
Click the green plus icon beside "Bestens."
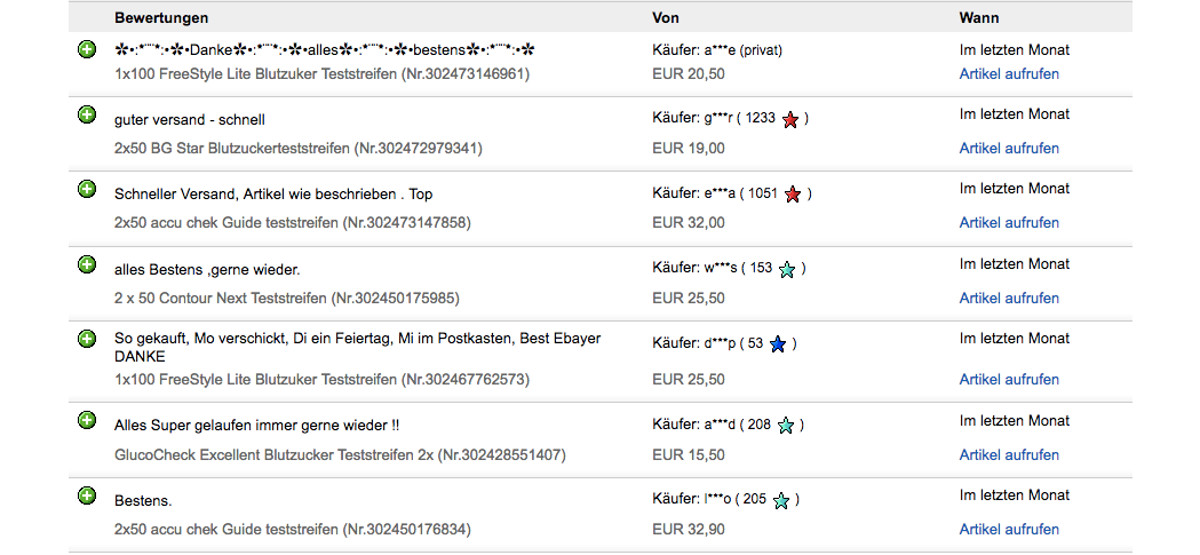pyautogui.click(x=87, y=495)
